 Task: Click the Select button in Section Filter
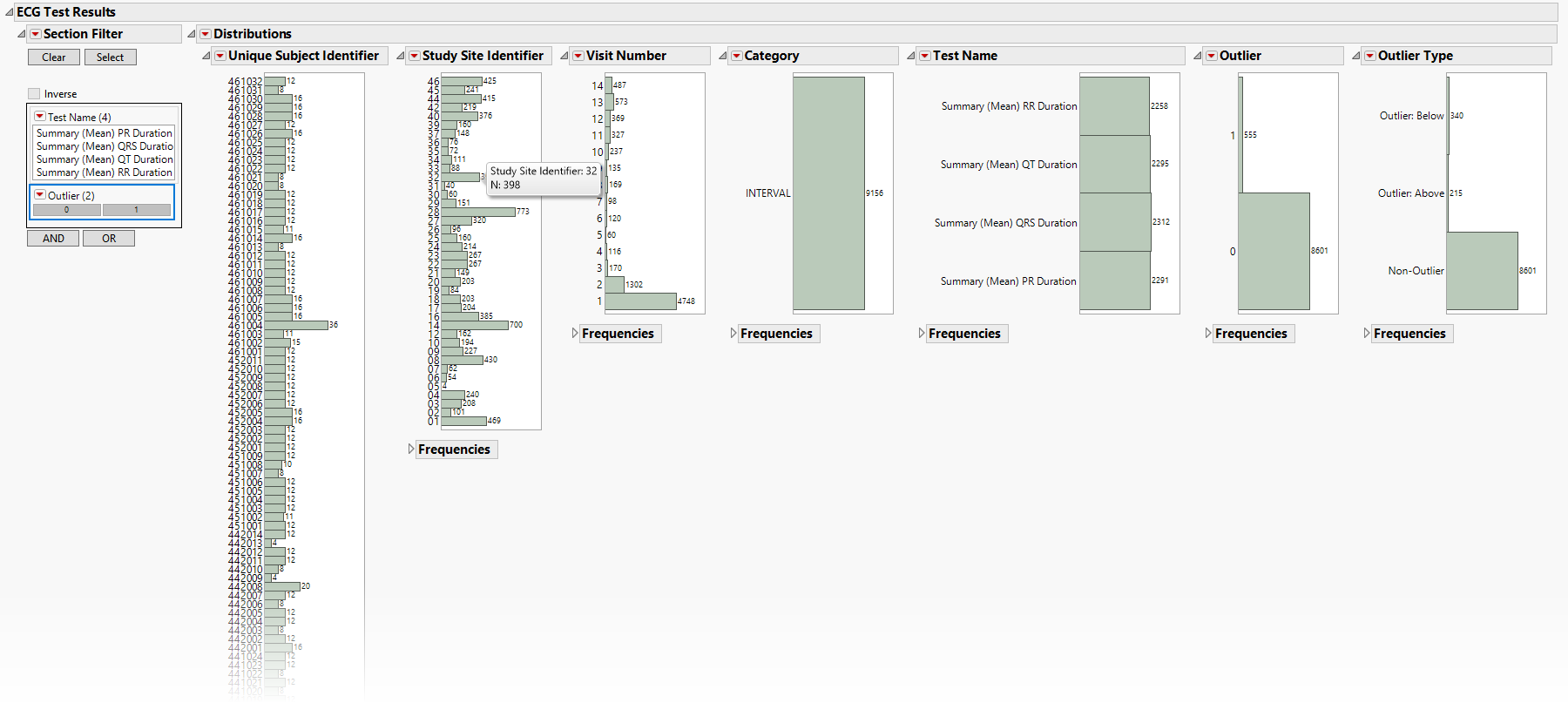(110, 57)
